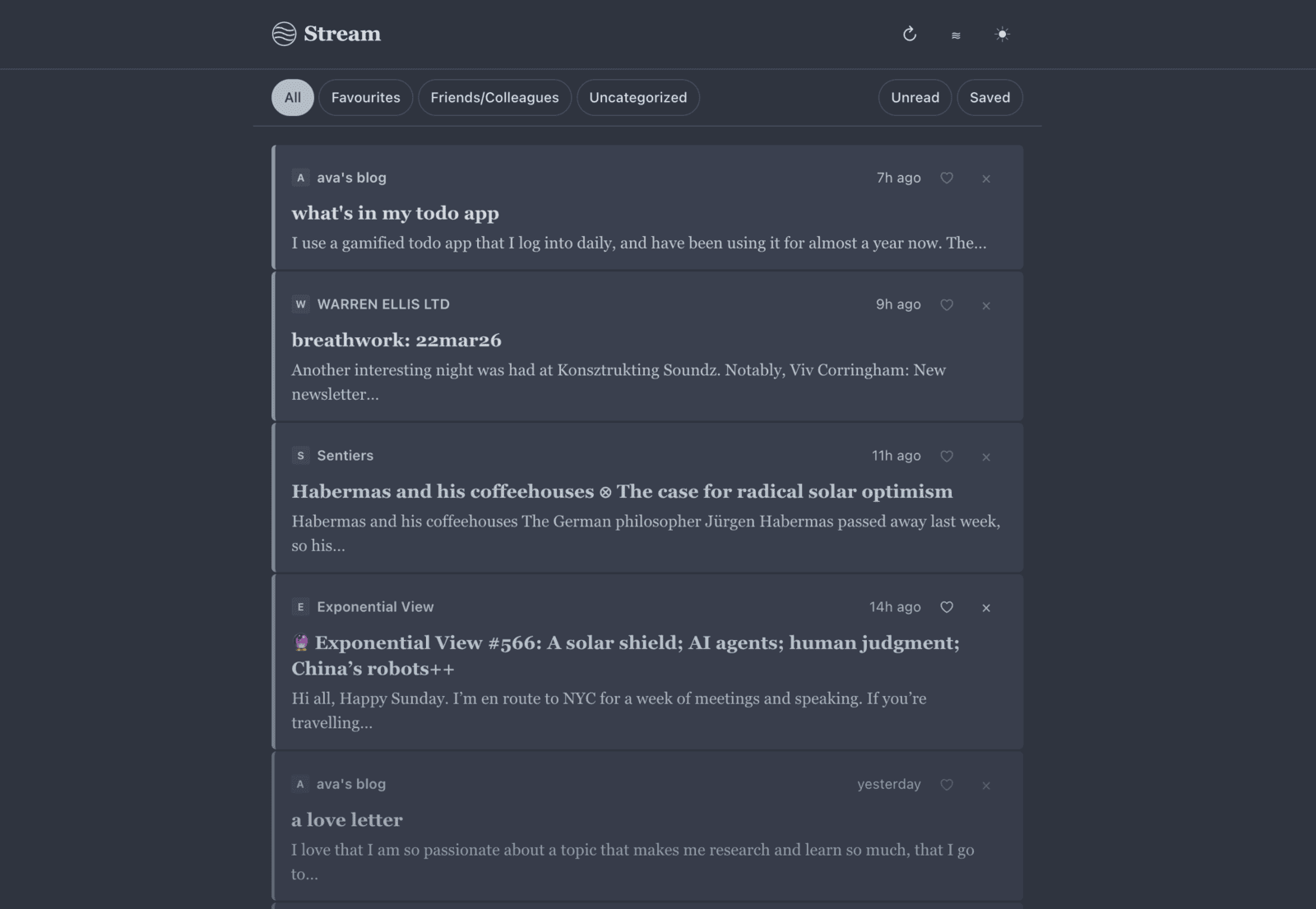
Task: Toggle light mode with sun icon
Action: 1002,35
